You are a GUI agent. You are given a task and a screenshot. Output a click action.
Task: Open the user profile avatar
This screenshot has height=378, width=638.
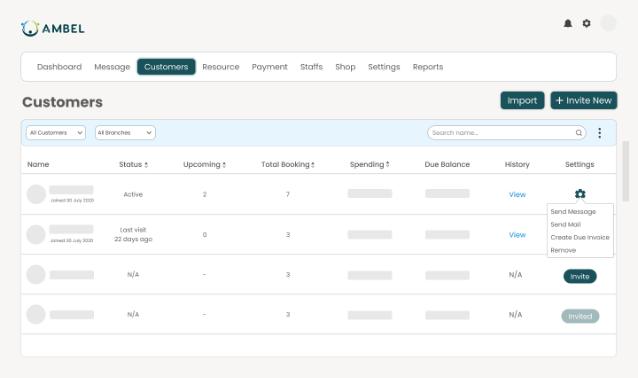608,23
